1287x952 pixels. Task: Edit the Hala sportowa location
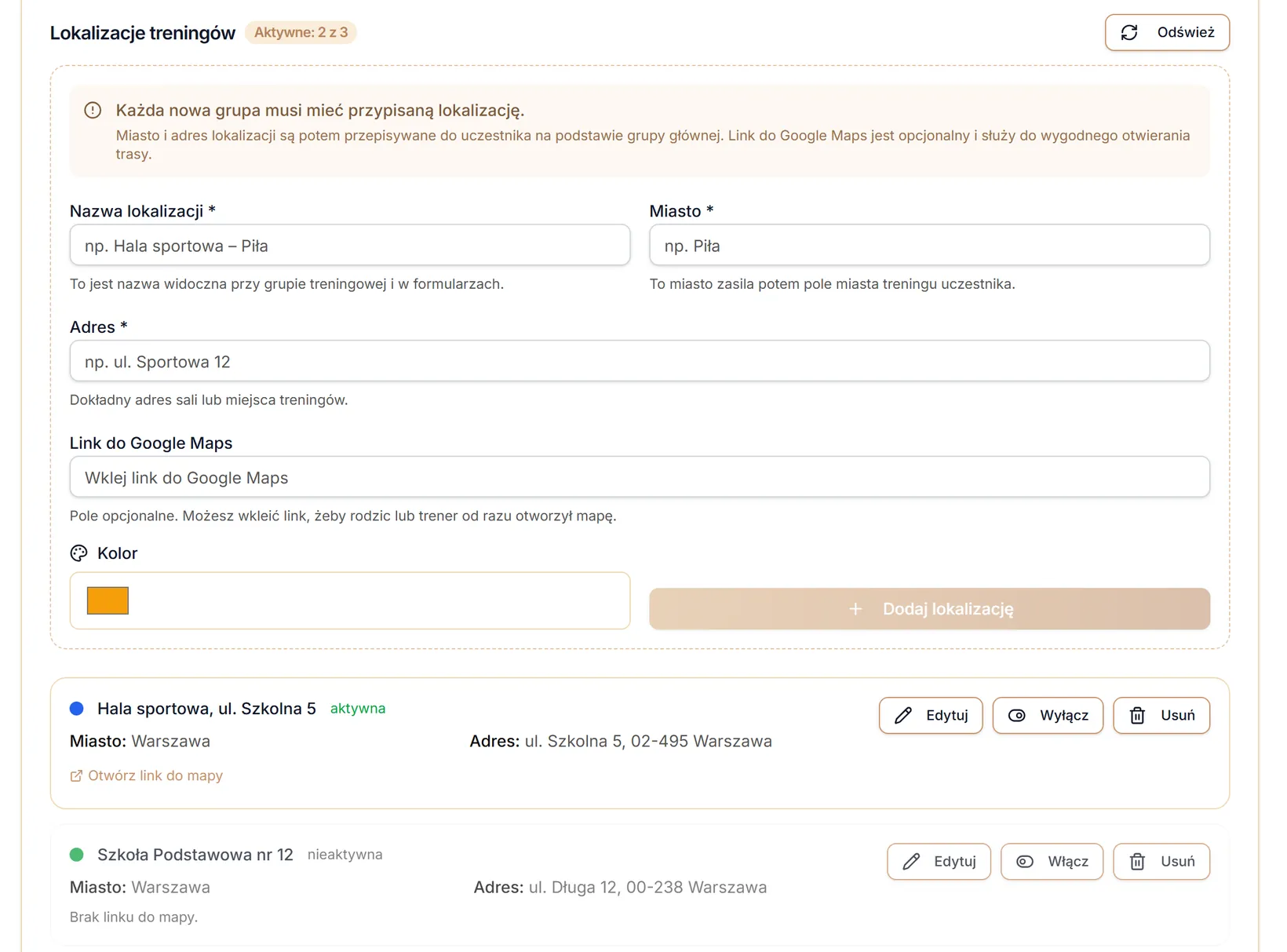click(931, 715)
